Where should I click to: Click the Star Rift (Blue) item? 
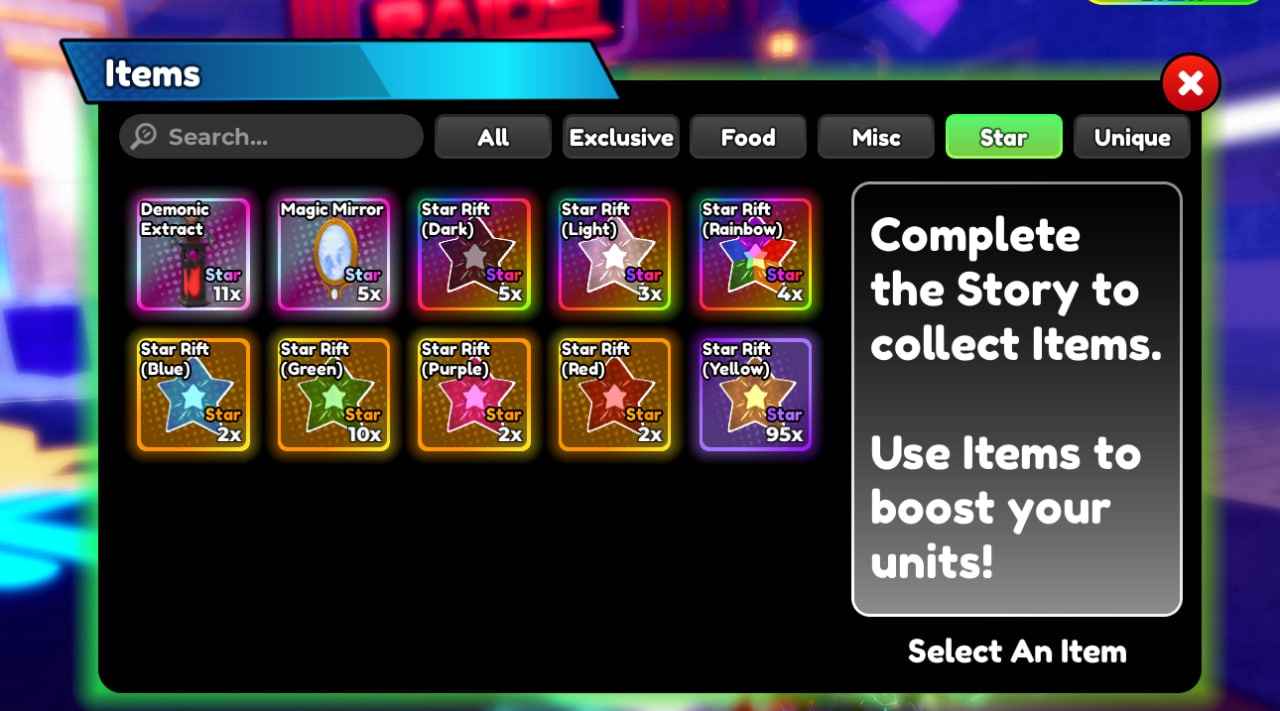tap(193, 394)
